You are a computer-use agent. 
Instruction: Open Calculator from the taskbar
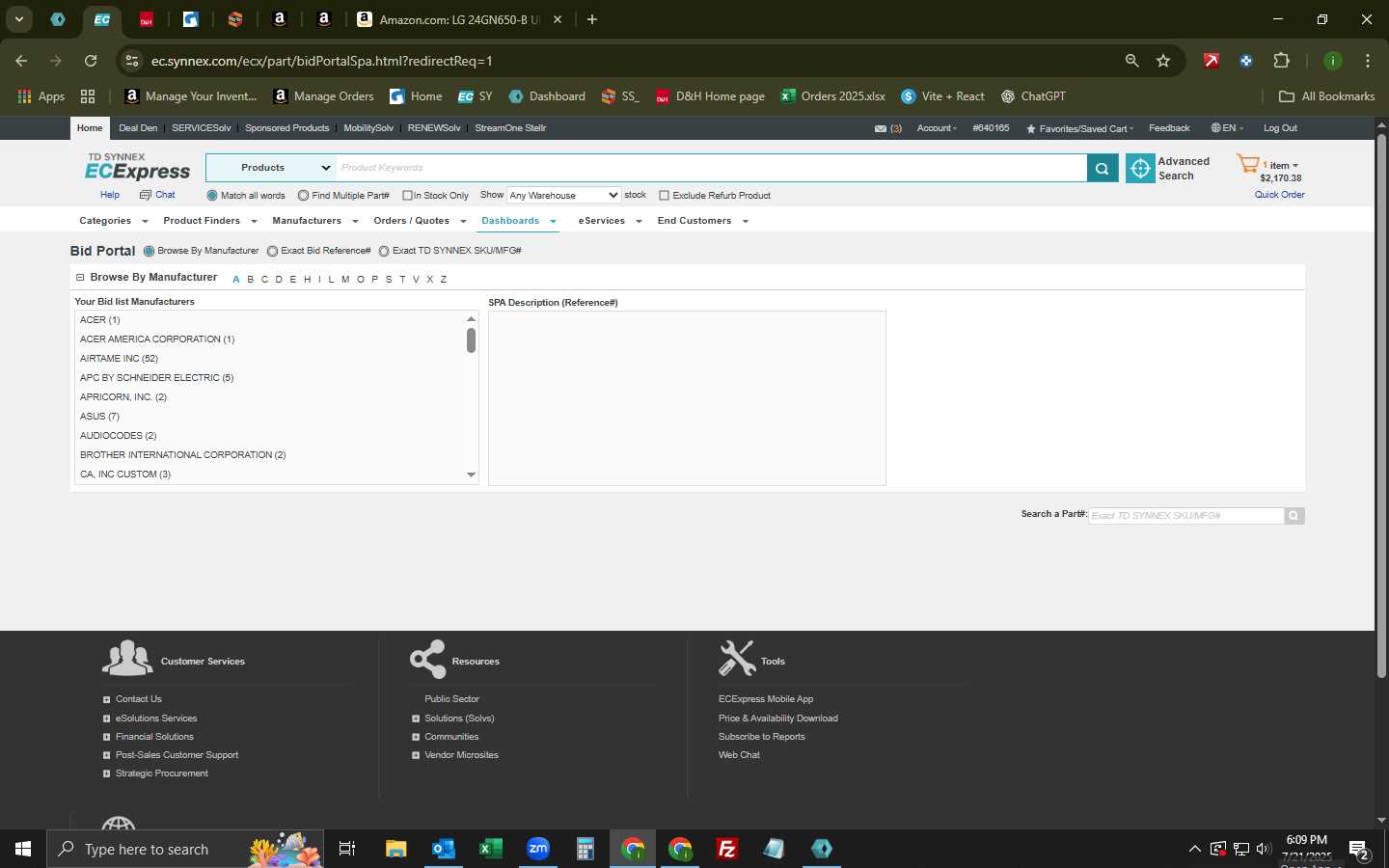click(585, 849)
